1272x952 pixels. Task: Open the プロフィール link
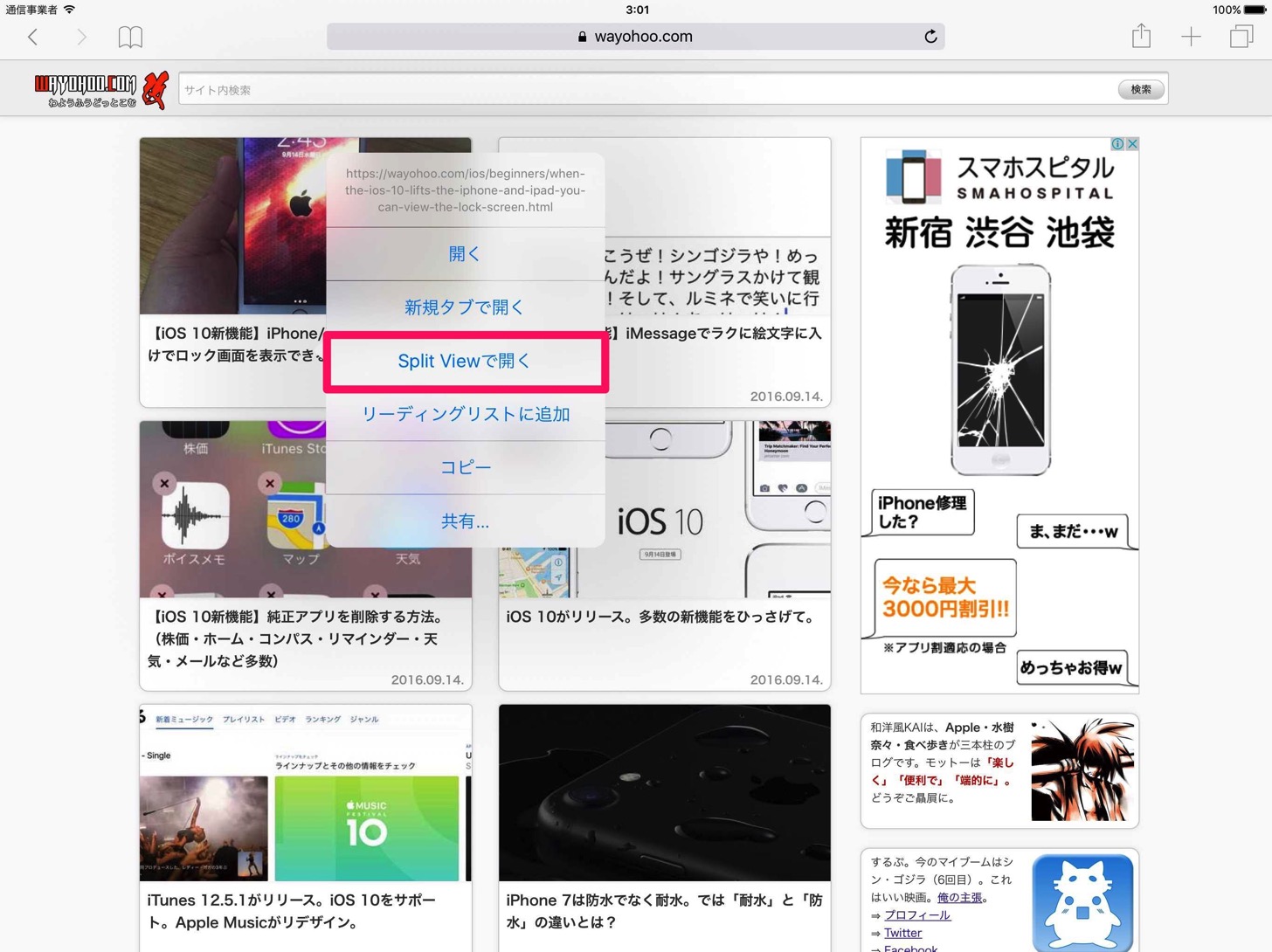click(x=916, y=915)
